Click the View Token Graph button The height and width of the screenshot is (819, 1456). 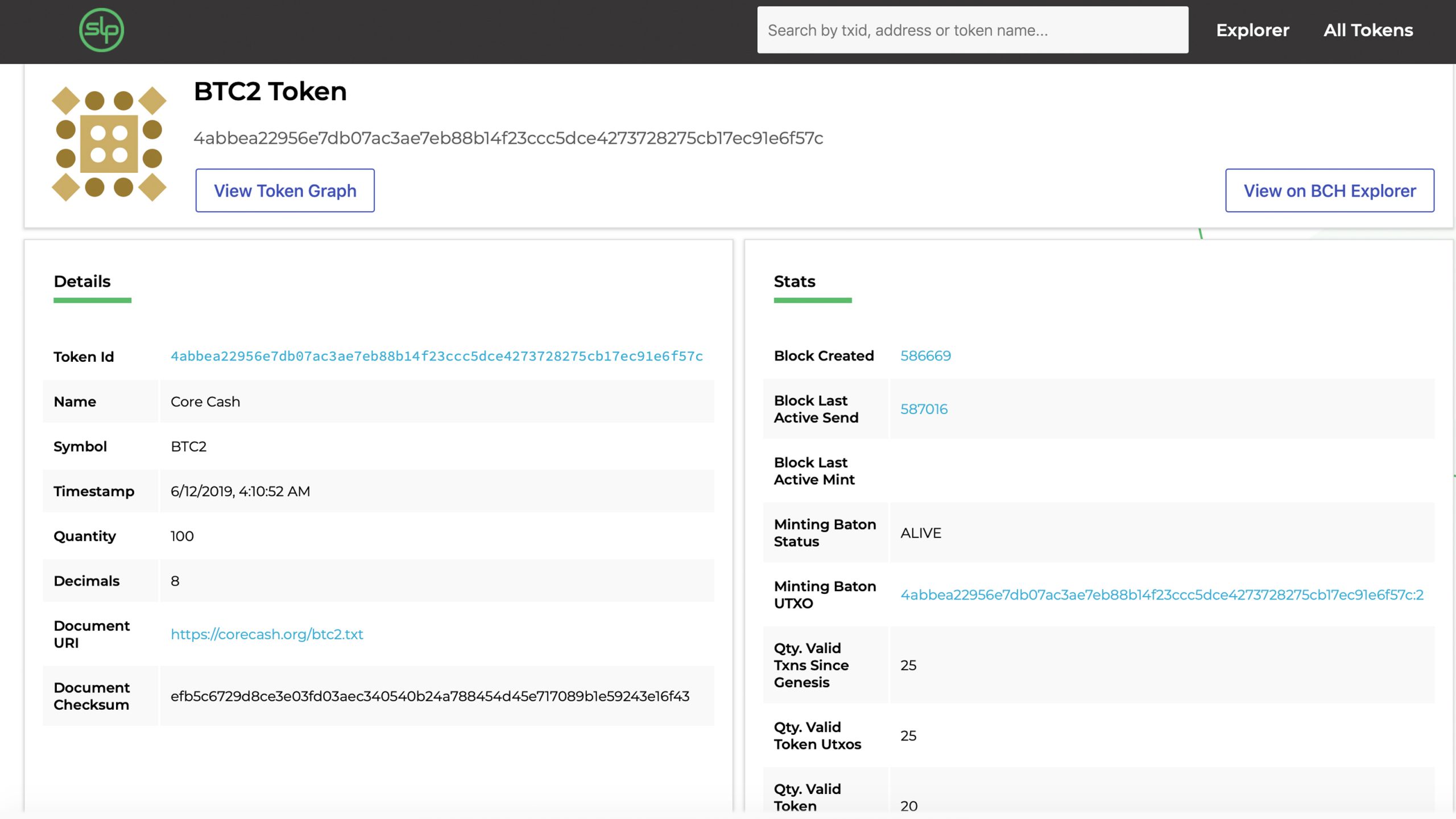pos(285,191)
